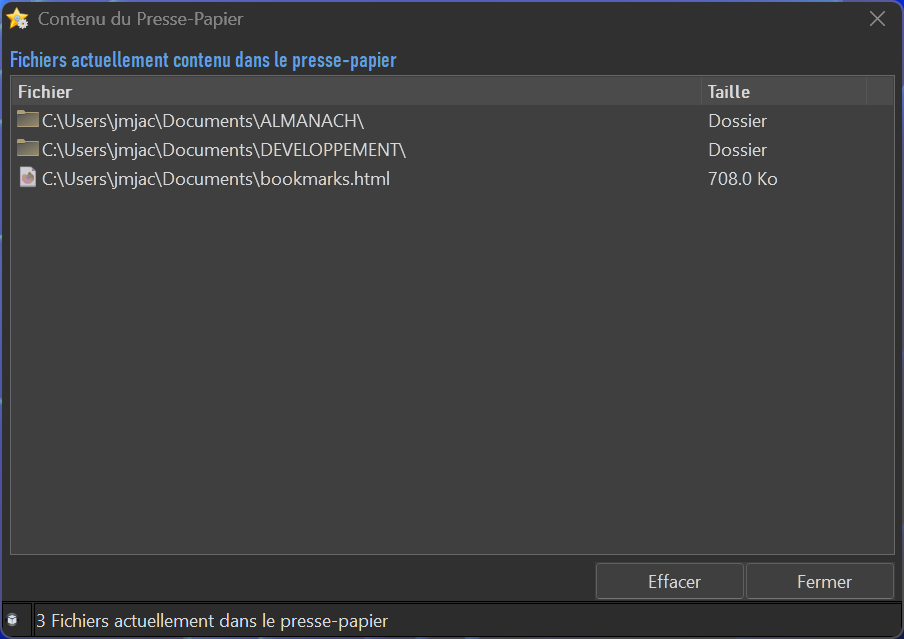The width and height of the screenshot is (904, 639).
Task: Click the star application icon in title bar
Action: coord(17,19)
